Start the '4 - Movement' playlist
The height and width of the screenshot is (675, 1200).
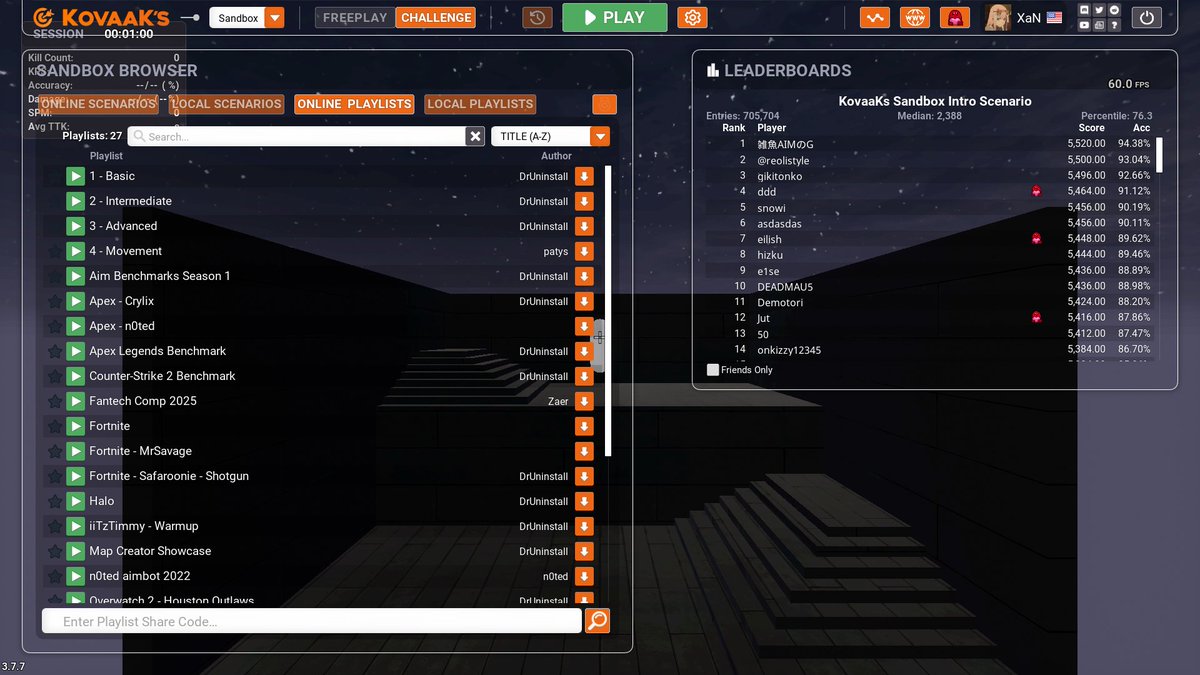[75, 251]
